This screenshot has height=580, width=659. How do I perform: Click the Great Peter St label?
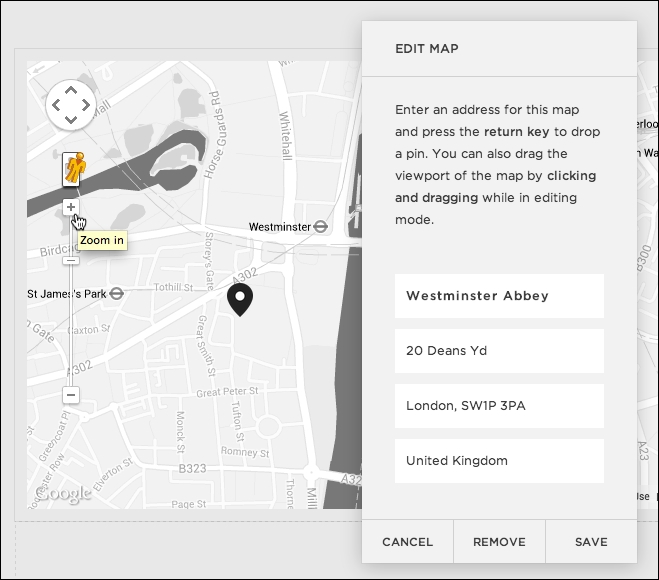pyautogui.click(x=227, y=392)
